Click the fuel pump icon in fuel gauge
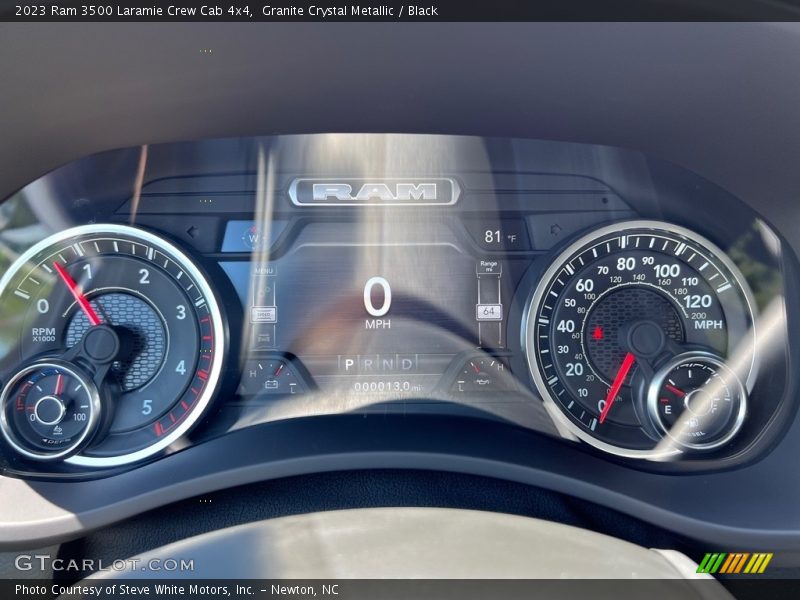The width and height of the screenshot is (800, 600). 694,420
